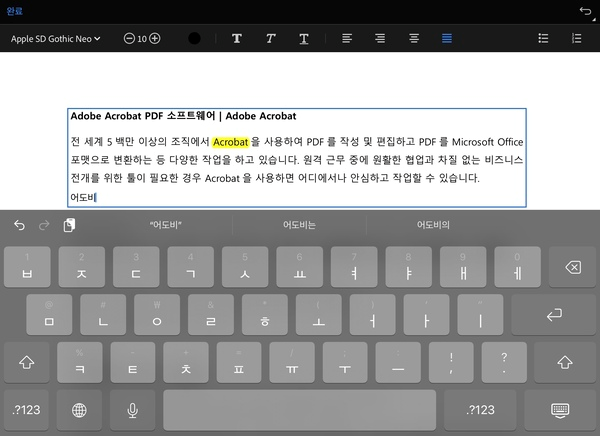Choose suggestion "어도비" in quotes
The image size is (600, 436).
pos(165,225)
